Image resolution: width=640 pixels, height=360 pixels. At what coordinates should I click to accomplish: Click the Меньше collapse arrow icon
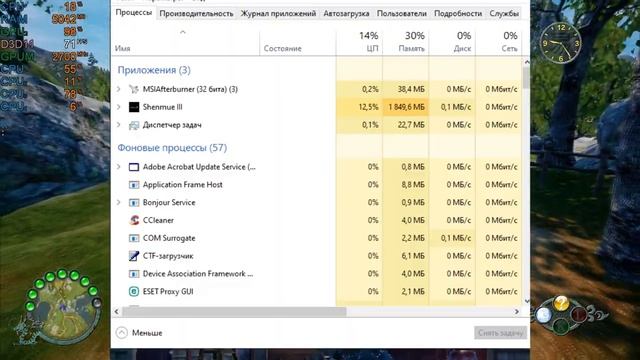pos(122,333)
